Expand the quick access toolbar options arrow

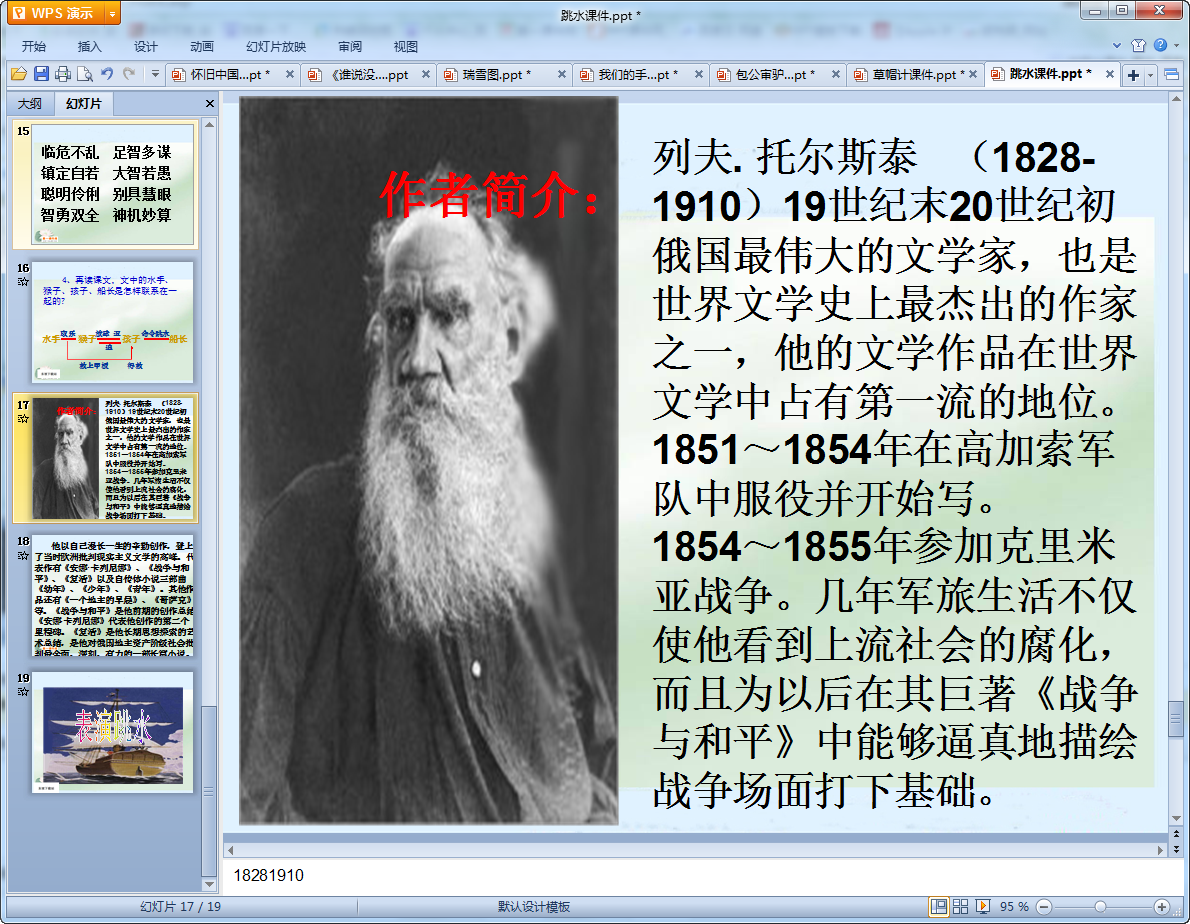[x=155, y=74]
